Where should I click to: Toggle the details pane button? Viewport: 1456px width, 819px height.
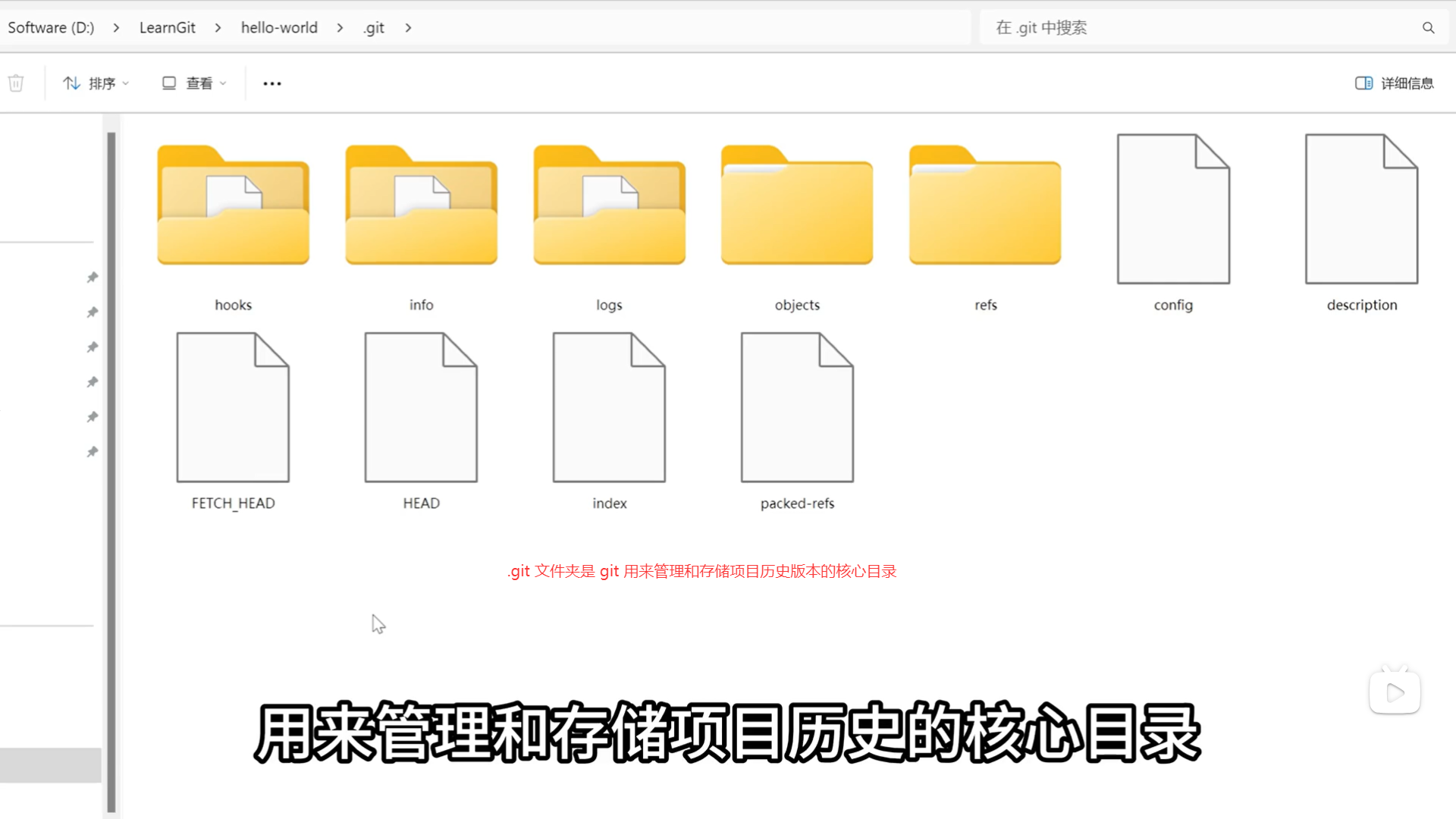point(1394,83)
